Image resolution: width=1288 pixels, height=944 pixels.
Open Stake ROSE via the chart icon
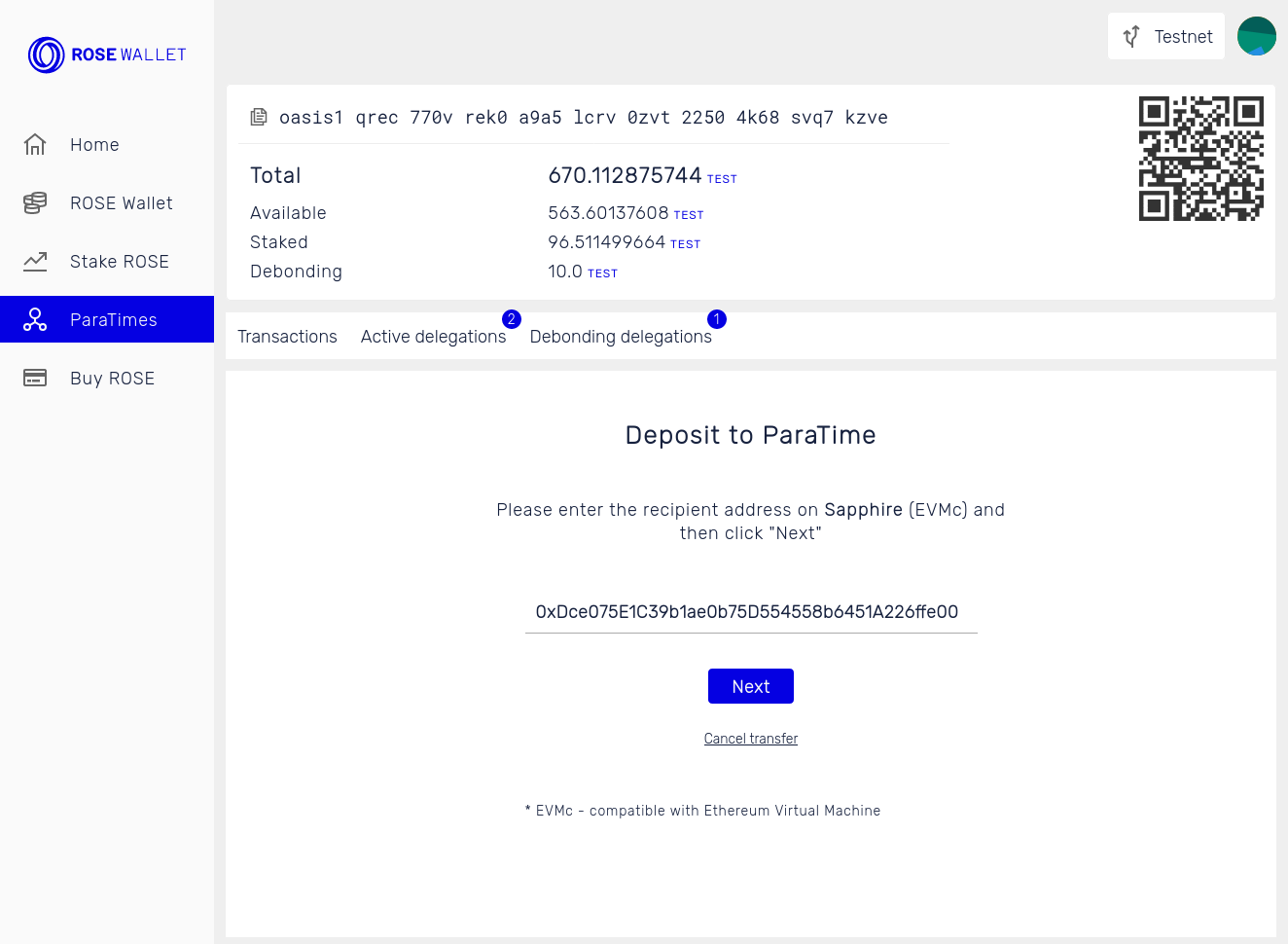(x=35, y=261)
